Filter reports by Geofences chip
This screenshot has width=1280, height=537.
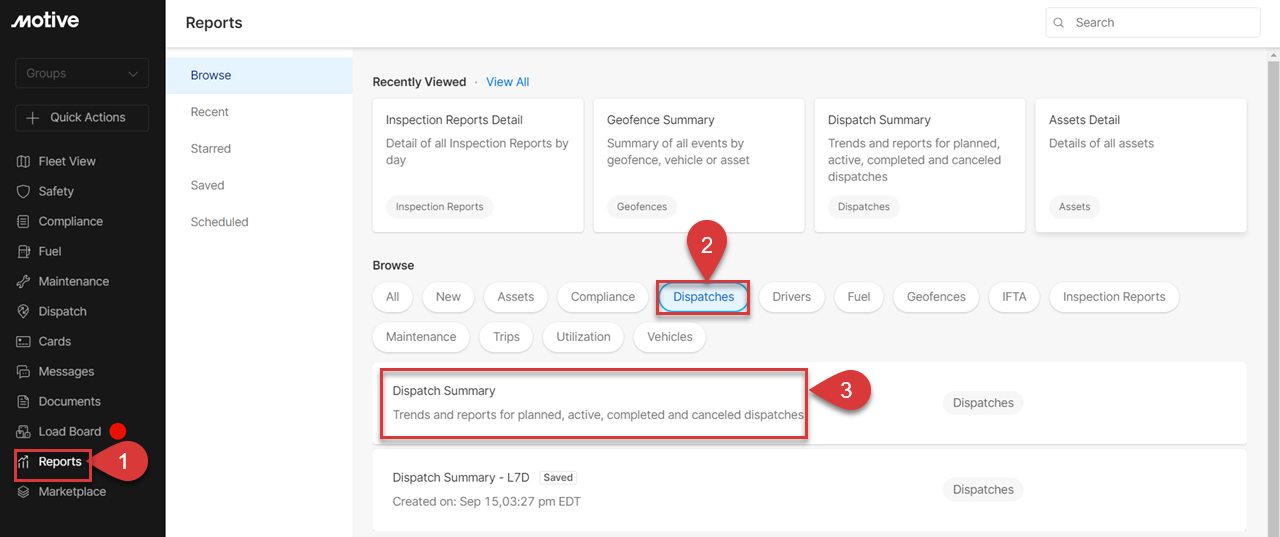coord(936,297)
